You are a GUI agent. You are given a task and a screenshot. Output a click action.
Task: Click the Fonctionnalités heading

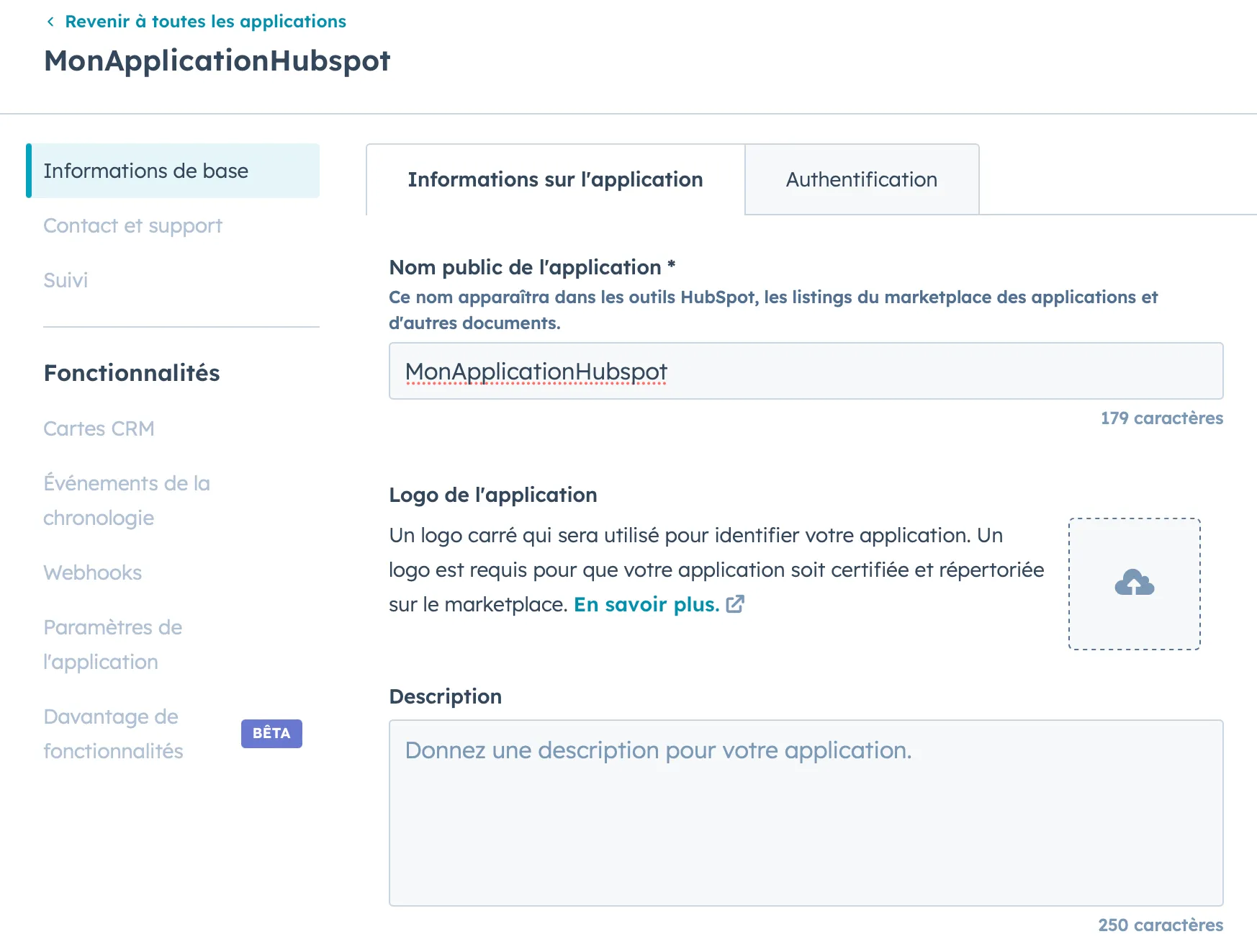(132, 373)
